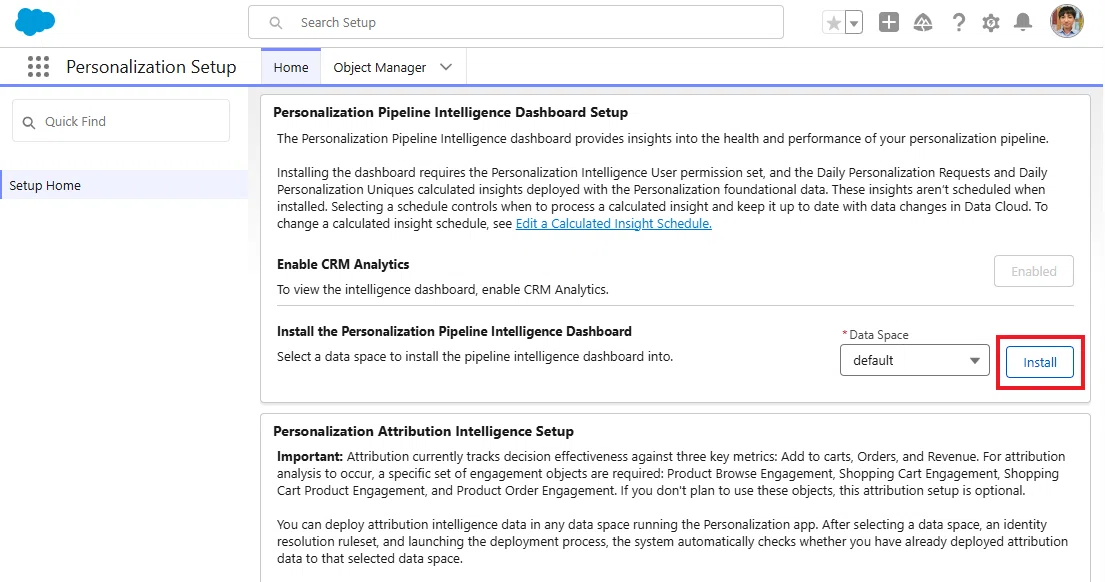Image resolution: width=1105 pixels, height=582 pixels.
Task: Open the user profile avatar
Action: click(1066, 22)
